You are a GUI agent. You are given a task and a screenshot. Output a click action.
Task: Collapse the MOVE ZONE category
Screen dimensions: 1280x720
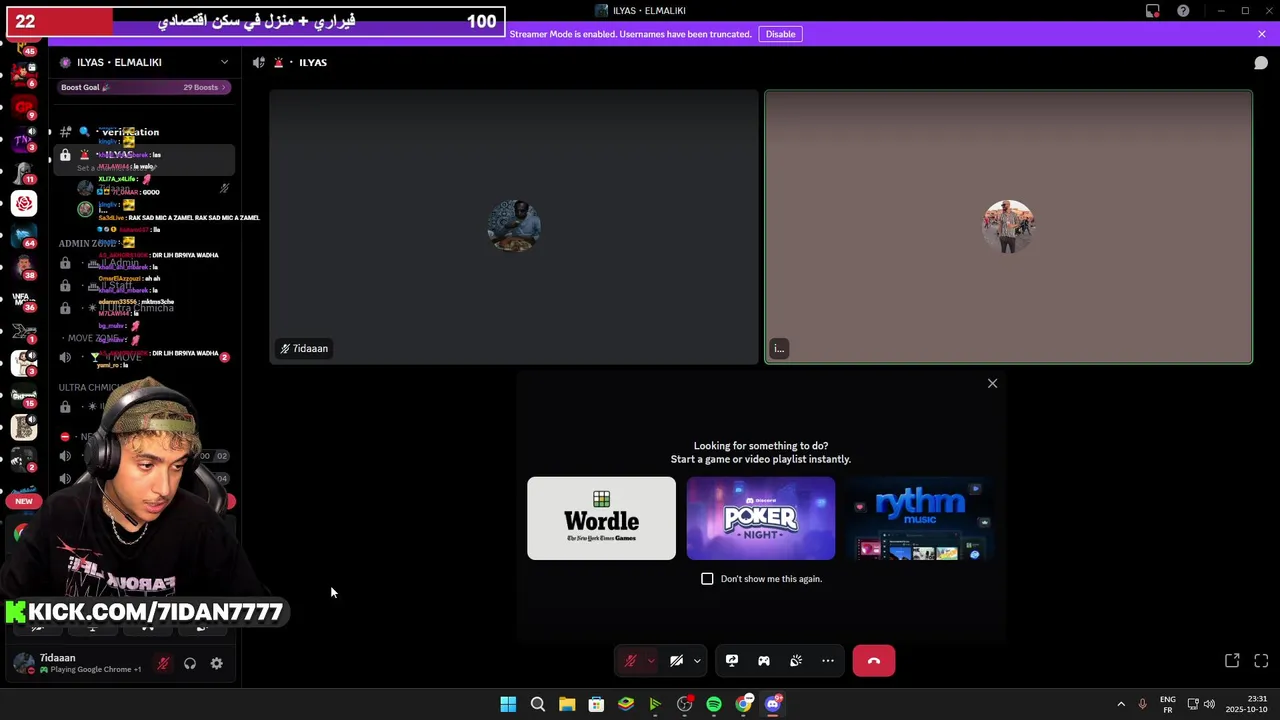click(x=92, y=338)
